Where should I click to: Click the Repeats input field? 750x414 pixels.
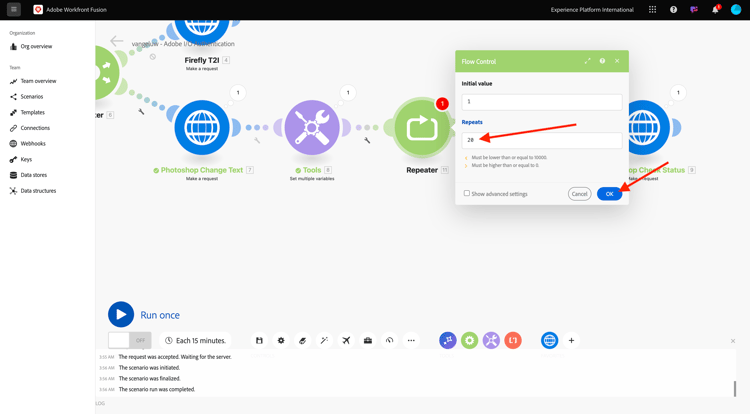[x=542, y=140]
